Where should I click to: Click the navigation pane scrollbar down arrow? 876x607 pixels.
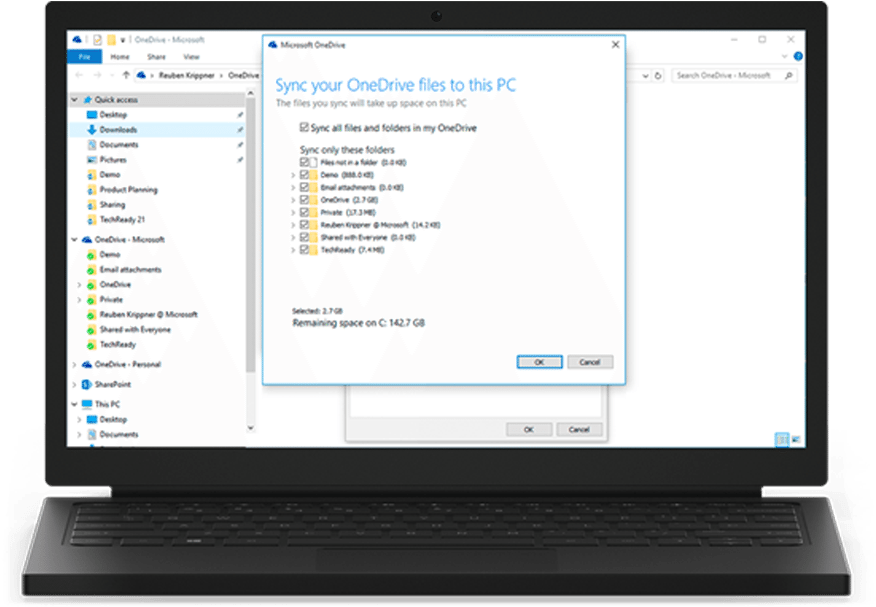point(250,428)
